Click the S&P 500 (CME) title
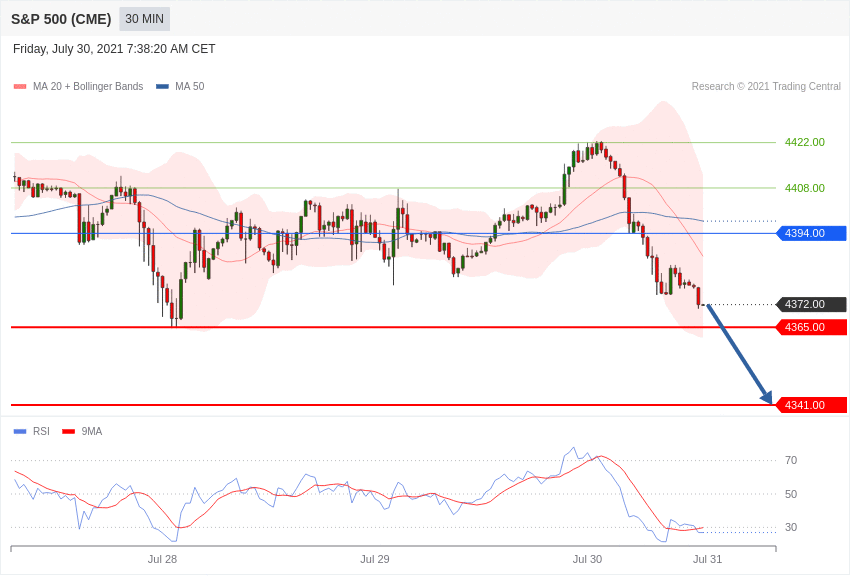Image resolution: width=850 pixels, height=576 pixels. pyautogui.click(x=61, y=19)
